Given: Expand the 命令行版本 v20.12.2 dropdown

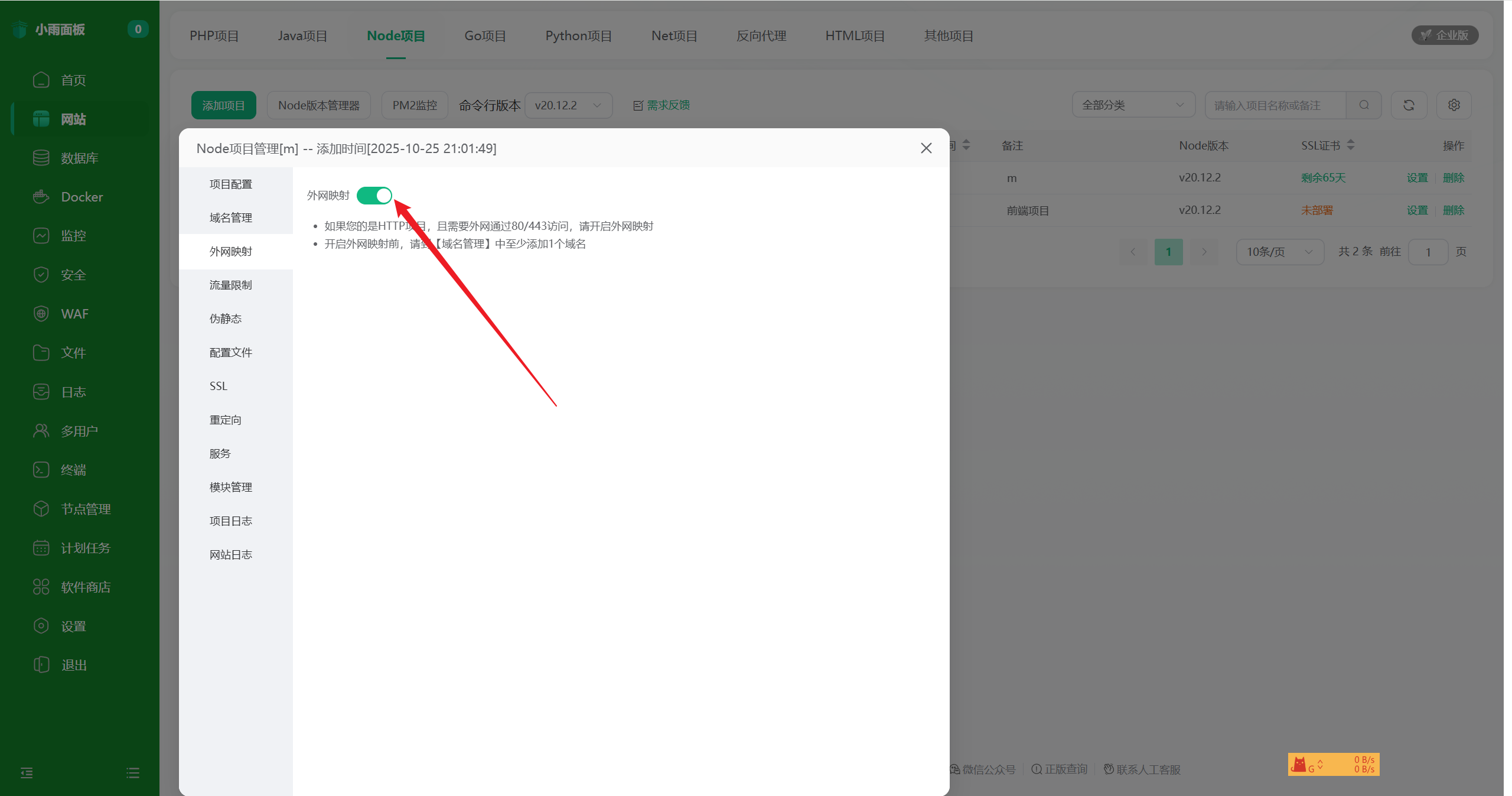Looking at the screenshot, I should click(x=568, y=105).
